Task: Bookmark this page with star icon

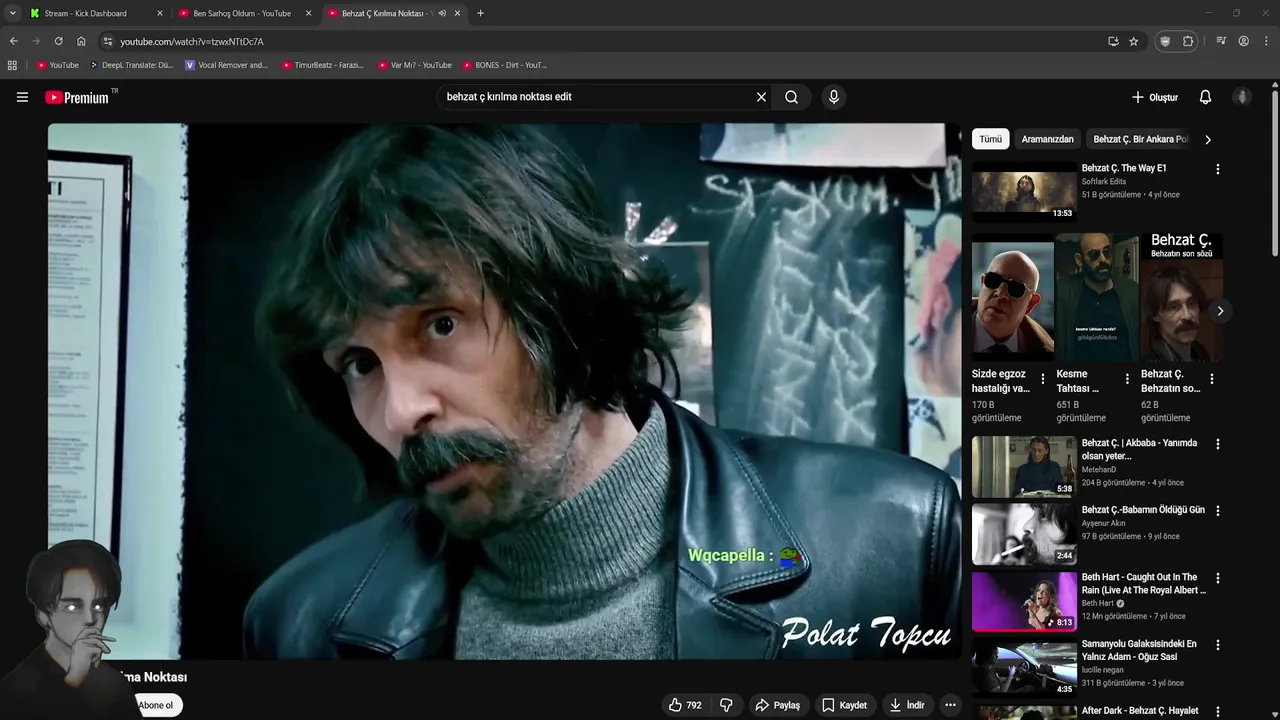Action: pyautogui.click(x=1133, y=41)
